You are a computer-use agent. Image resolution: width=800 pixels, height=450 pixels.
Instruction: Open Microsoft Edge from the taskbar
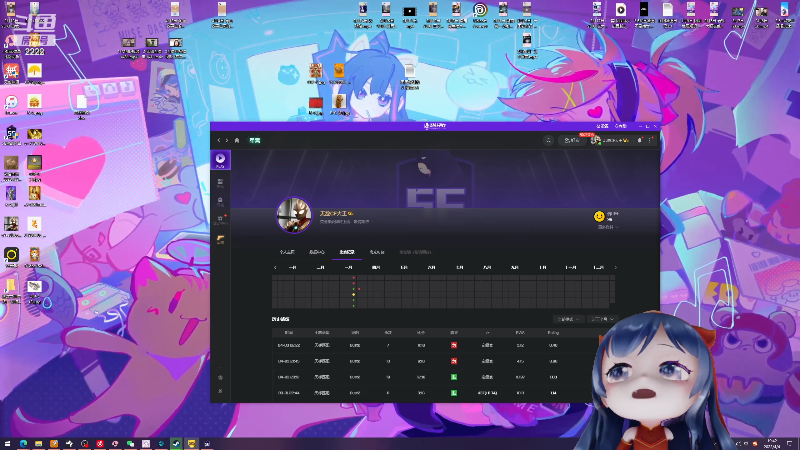pos(23,444)
